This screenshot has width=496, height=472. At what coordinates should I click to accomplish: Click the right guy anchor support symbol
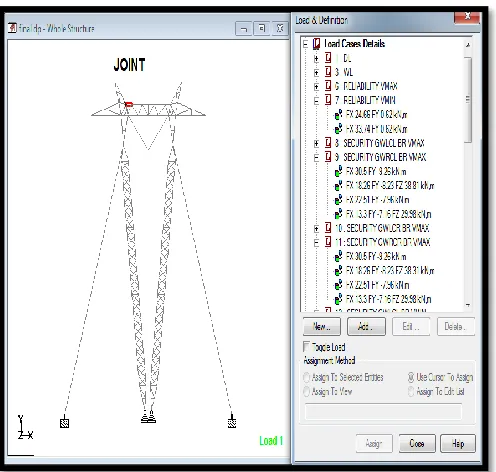coord(232,422)
